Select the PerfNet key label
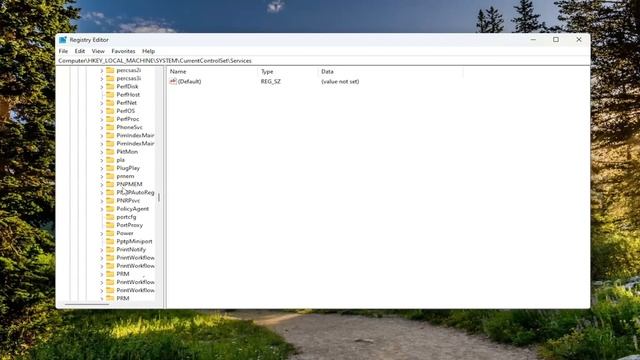This screenshot has height=360, width=640. click(x=127, y=102)
